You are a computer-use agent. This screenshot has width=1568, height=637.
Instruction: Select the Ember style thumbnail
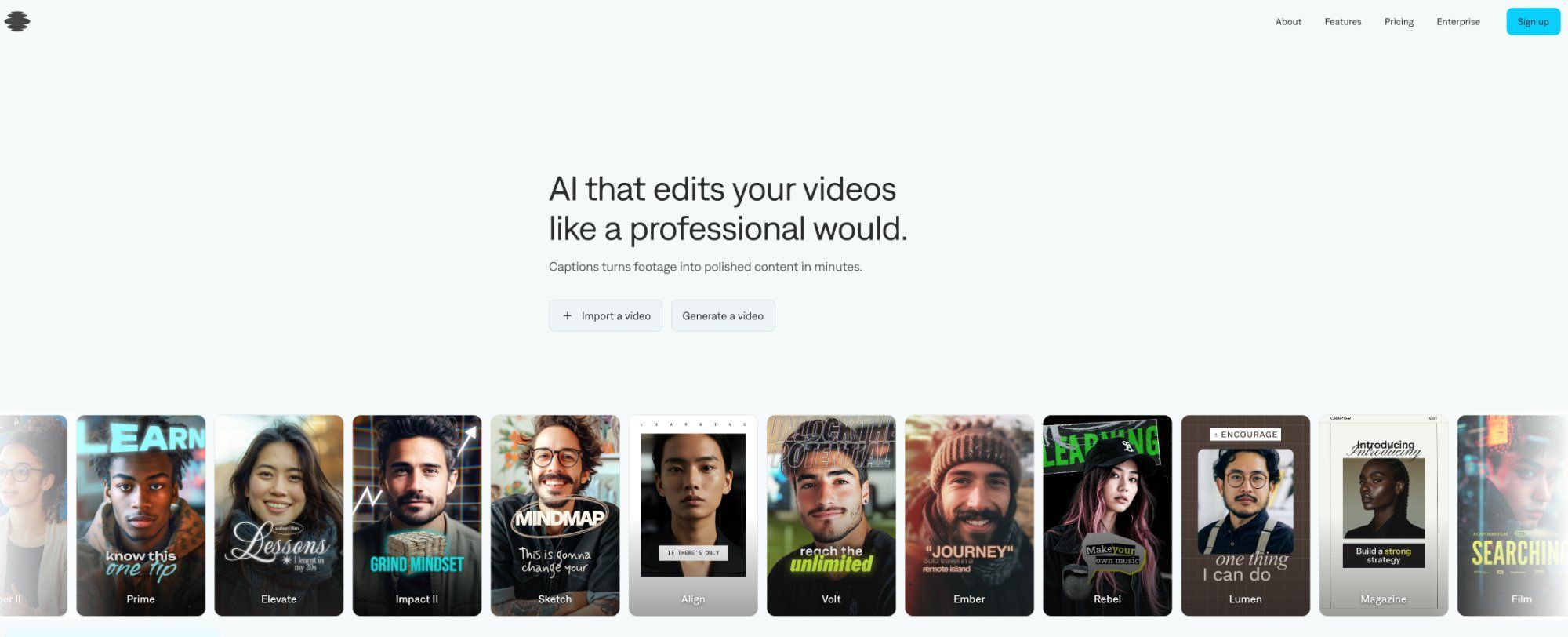(x=969, y=515)
